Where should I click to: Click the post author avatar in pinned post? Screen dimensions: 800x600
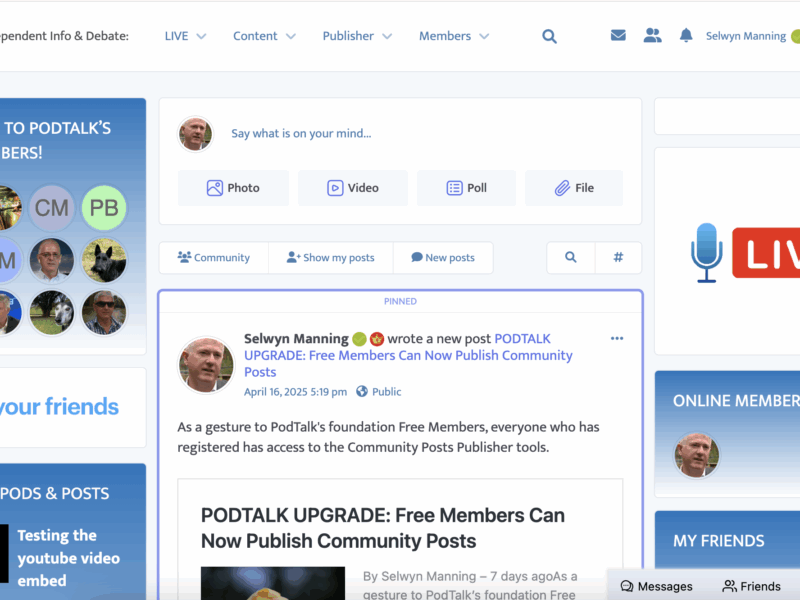pyautogui.click(x=206, y=365)
